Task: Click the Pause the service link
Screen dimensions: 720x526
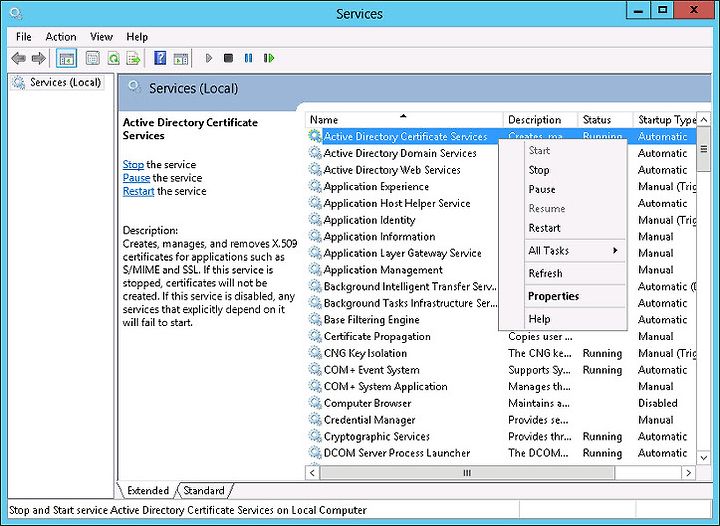Action: pos(136,178)
